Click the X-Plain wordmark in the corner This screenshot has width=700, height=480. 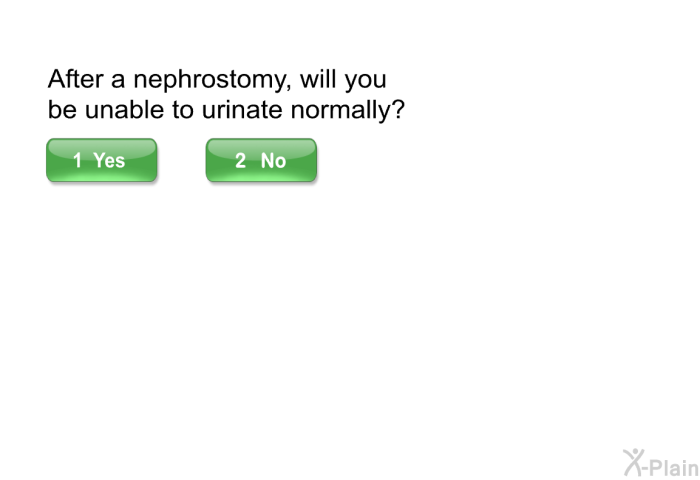coord(670,464)
